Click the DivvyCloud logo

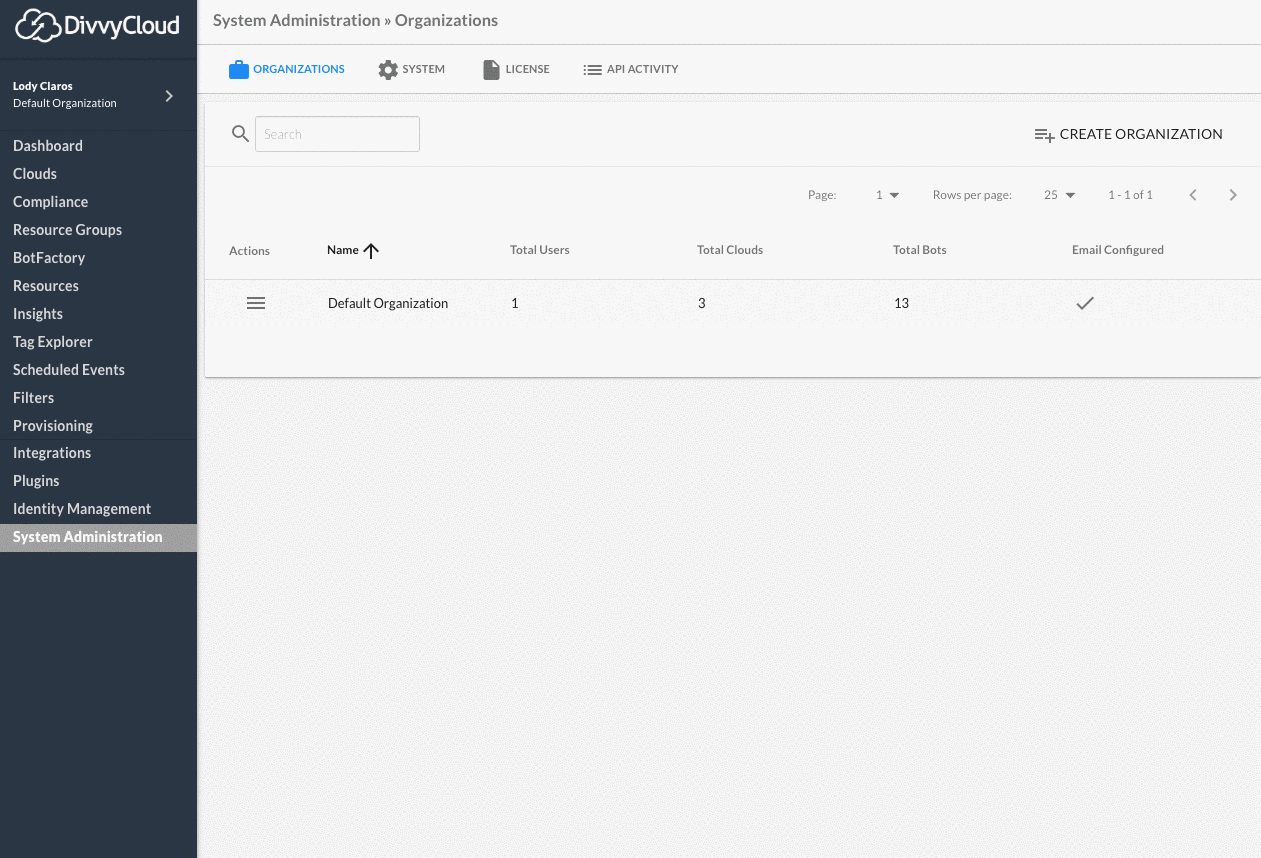(97, 25)
